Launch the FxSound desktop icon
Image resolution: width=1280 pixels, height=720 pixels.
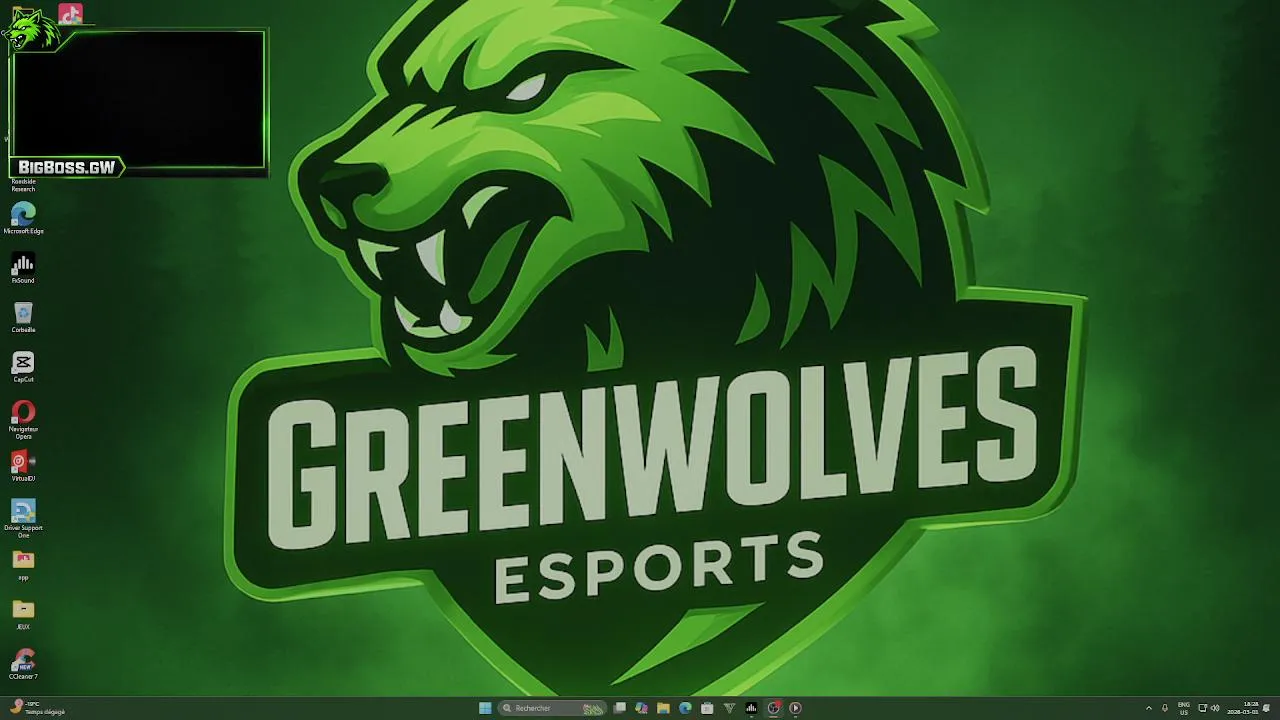click(23, 268)
